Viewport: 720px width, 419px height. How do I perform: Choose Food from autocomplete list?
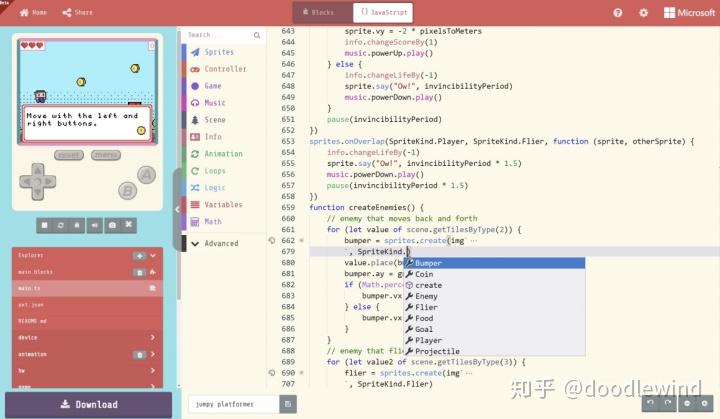tap(494, 318)
